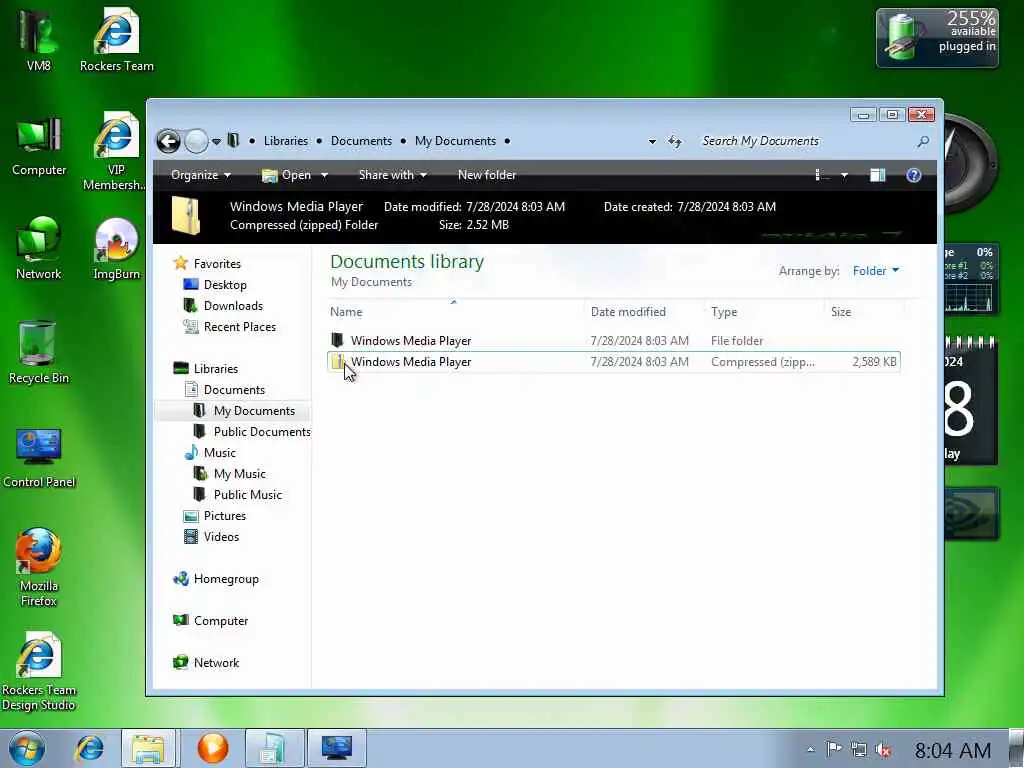Click the VIP Membership desktop shortcut

(x=116, y=152)
